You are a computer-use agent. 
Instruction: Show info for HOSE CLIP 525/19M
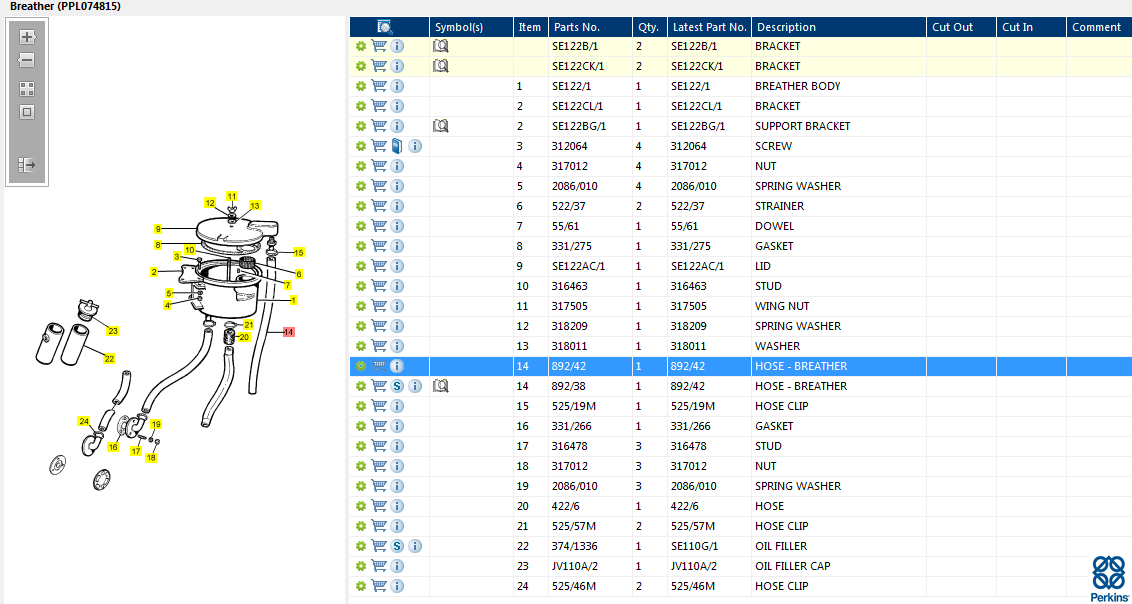click(x=397, y=407)
